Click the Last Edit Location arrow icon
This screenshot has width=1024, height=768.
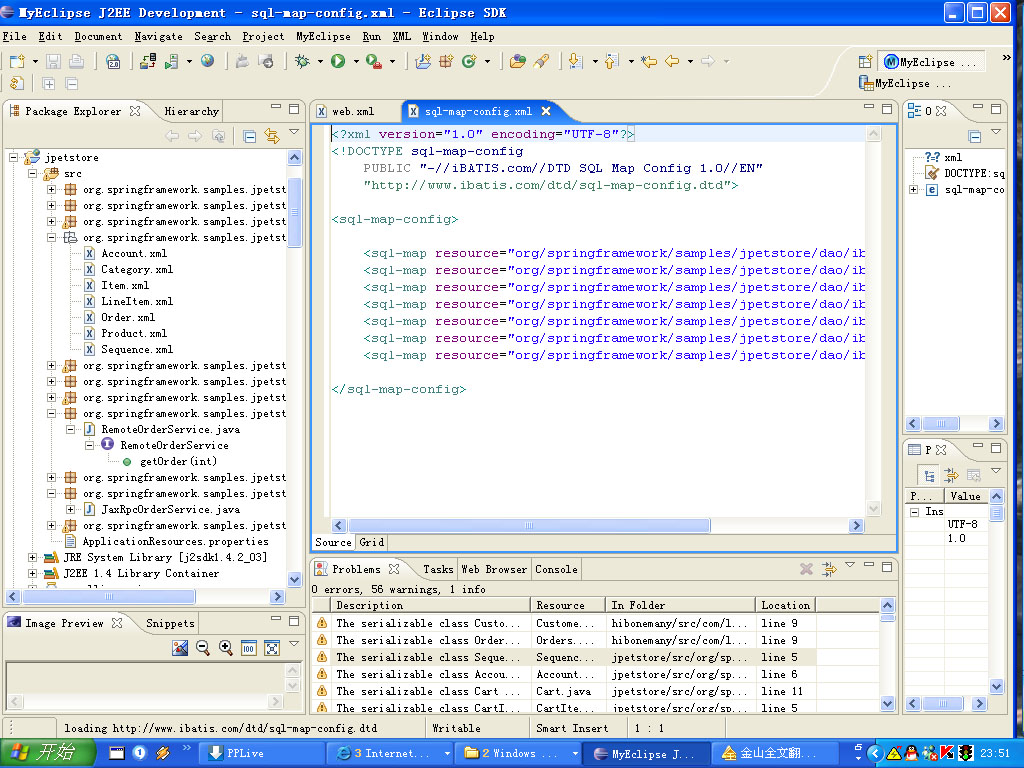pos(648,61)
